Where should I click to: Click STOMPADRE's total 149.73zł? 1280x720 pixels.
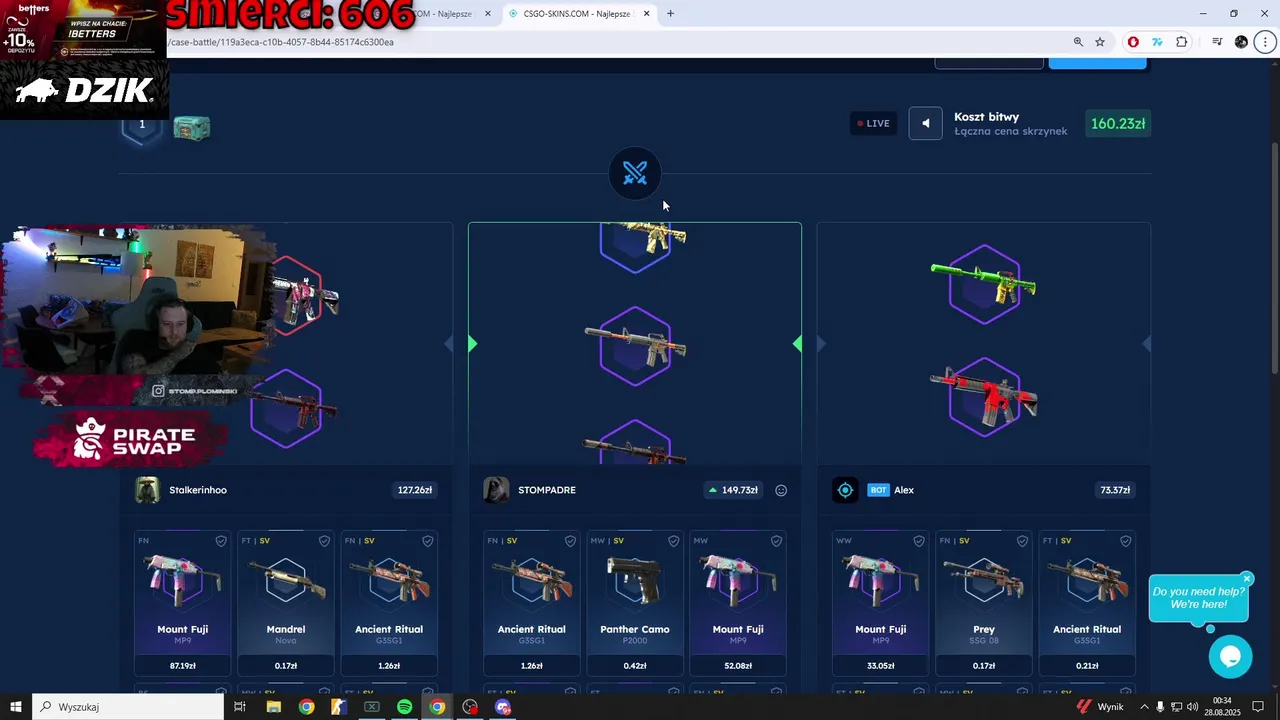(x=734, y=490)
